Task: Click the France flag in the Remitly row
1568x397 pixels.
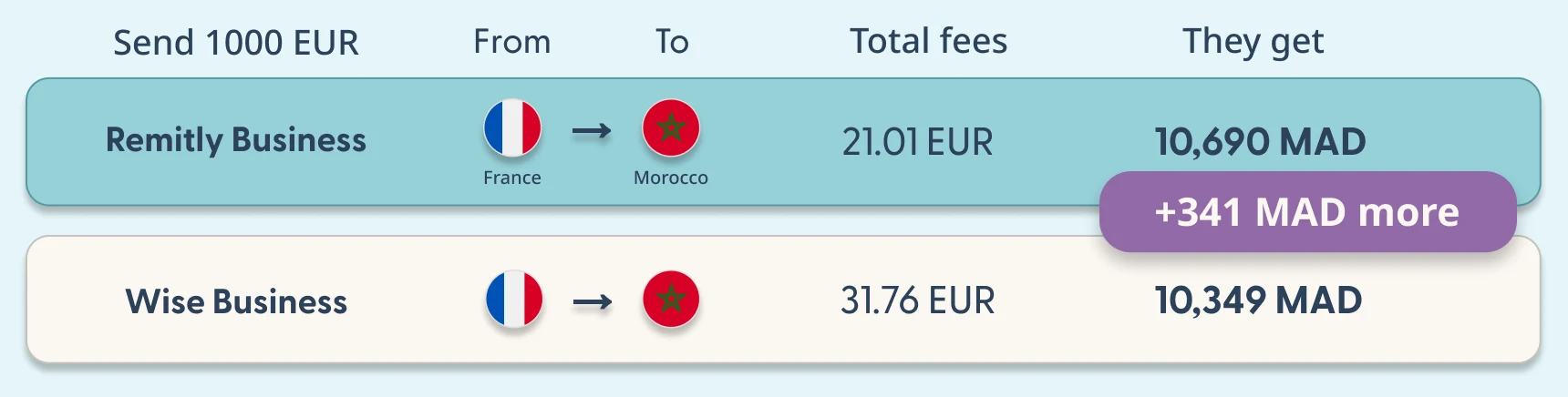Action: point(512,128)
